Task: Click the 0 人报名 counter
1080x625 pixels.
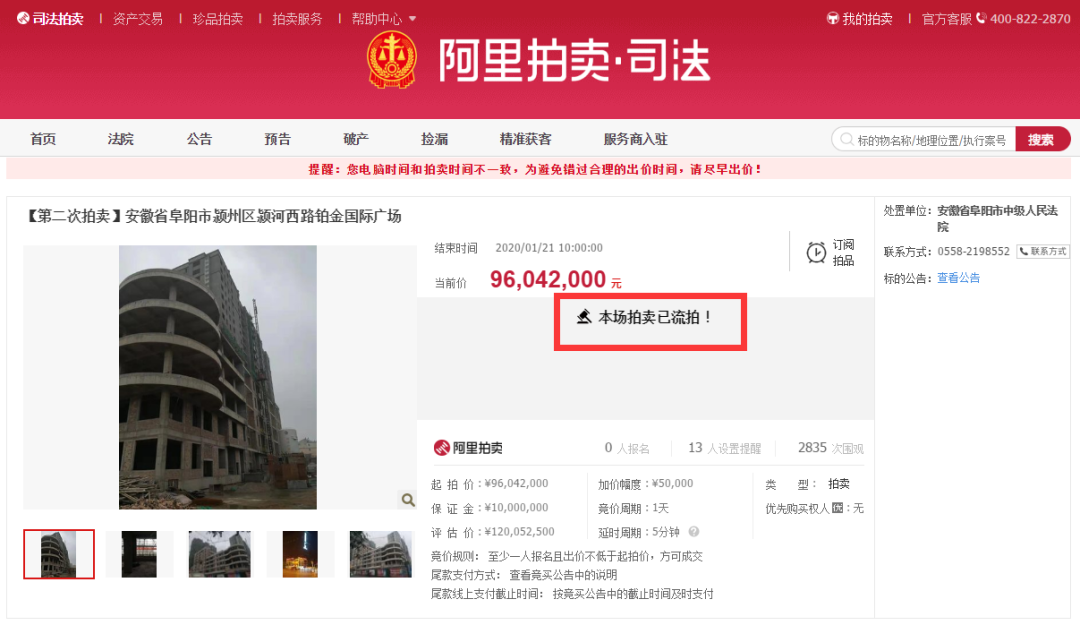Action: pos(627,448)
